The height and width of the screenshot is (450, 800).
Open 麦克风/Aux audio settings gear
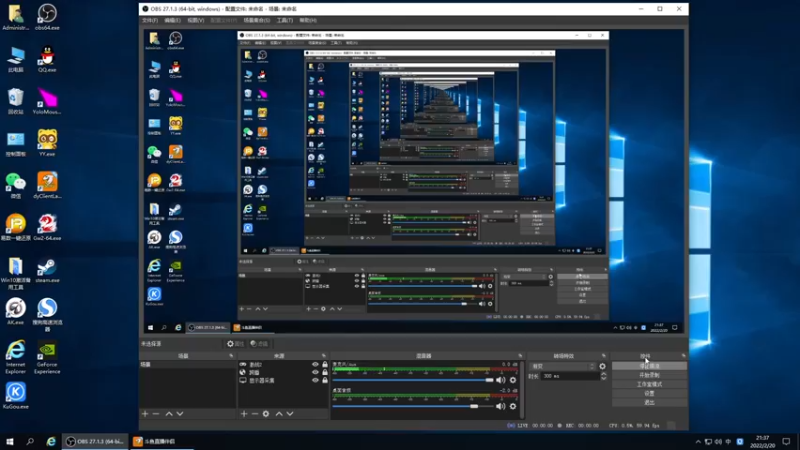tap(513, 380)
